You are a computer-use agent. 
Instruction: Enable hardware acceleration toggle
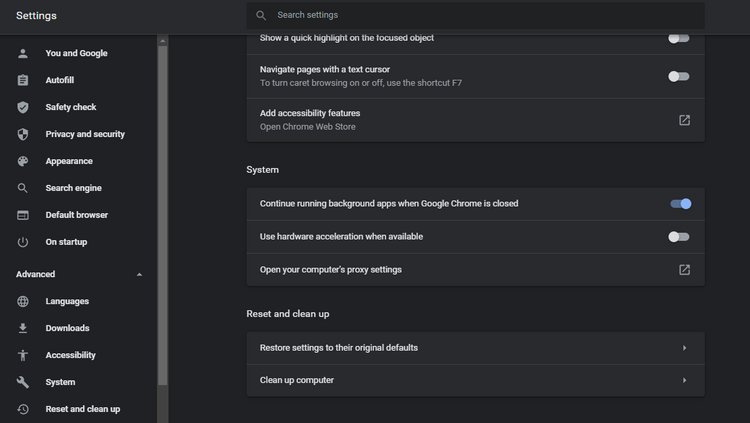pos(679,237)
